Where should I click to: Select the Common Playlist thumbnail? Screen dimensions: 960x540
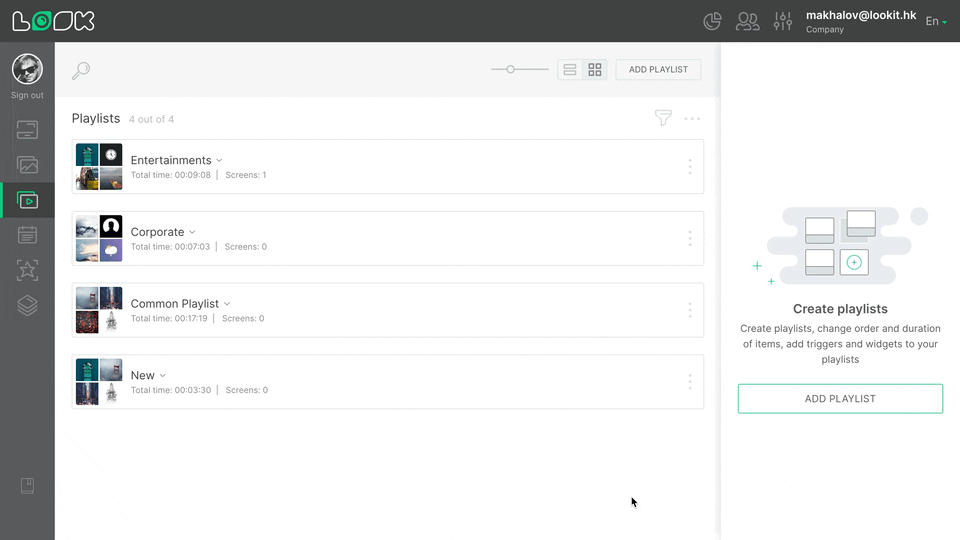click(x=99, y=310)
